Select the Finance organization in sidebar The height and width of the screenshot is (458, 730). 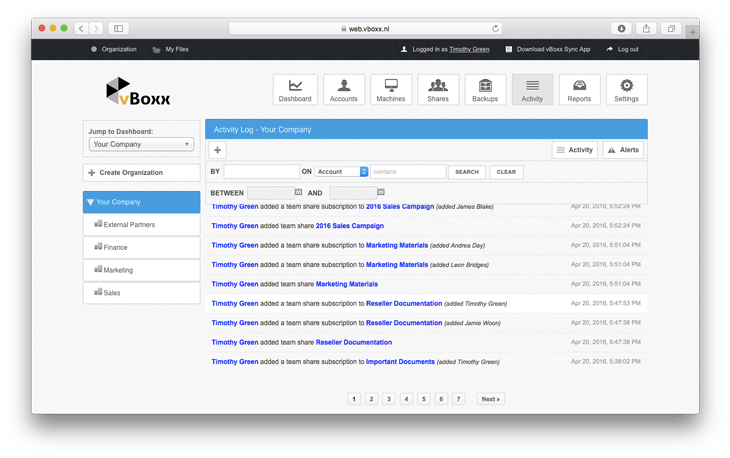click(115, 247)
